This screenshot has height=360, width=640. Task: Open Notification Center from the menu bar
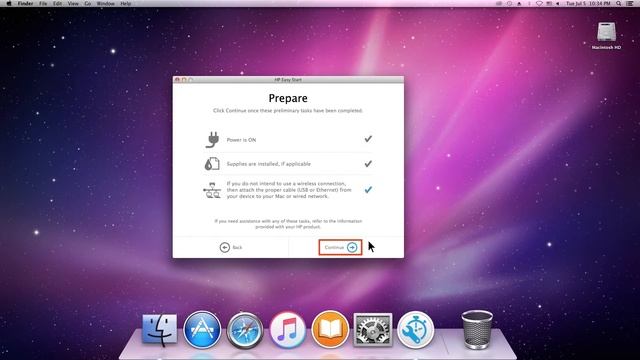[630, 3]
